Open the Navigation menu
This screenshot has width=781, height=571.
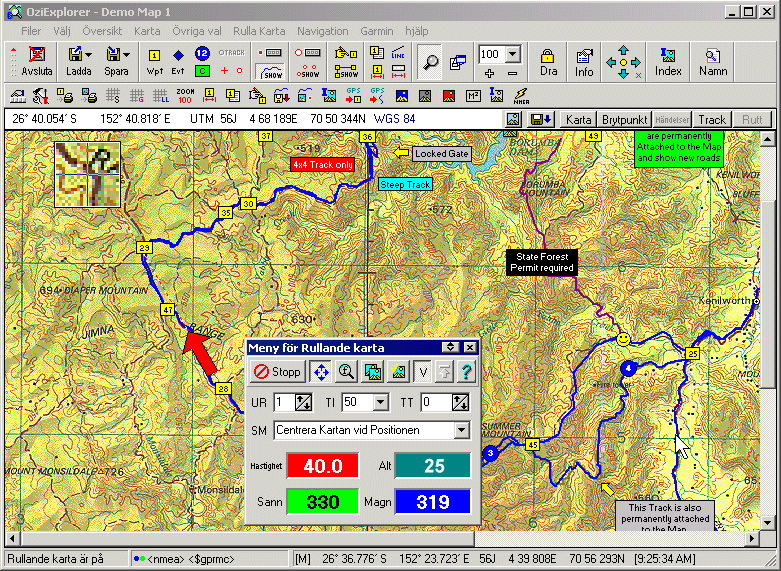click(323, 31)
